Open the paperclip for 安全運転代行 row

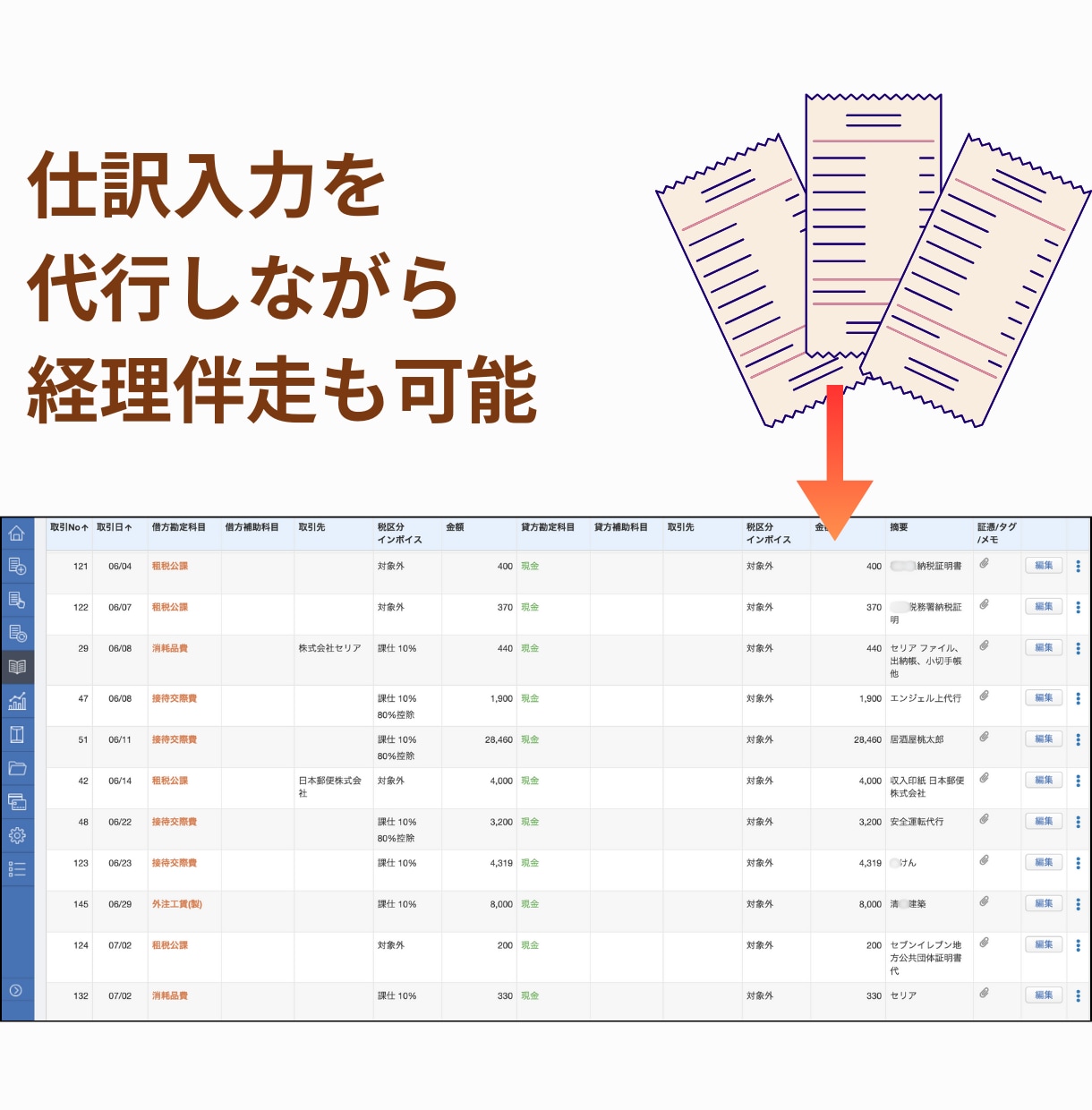tap(984, 819)
